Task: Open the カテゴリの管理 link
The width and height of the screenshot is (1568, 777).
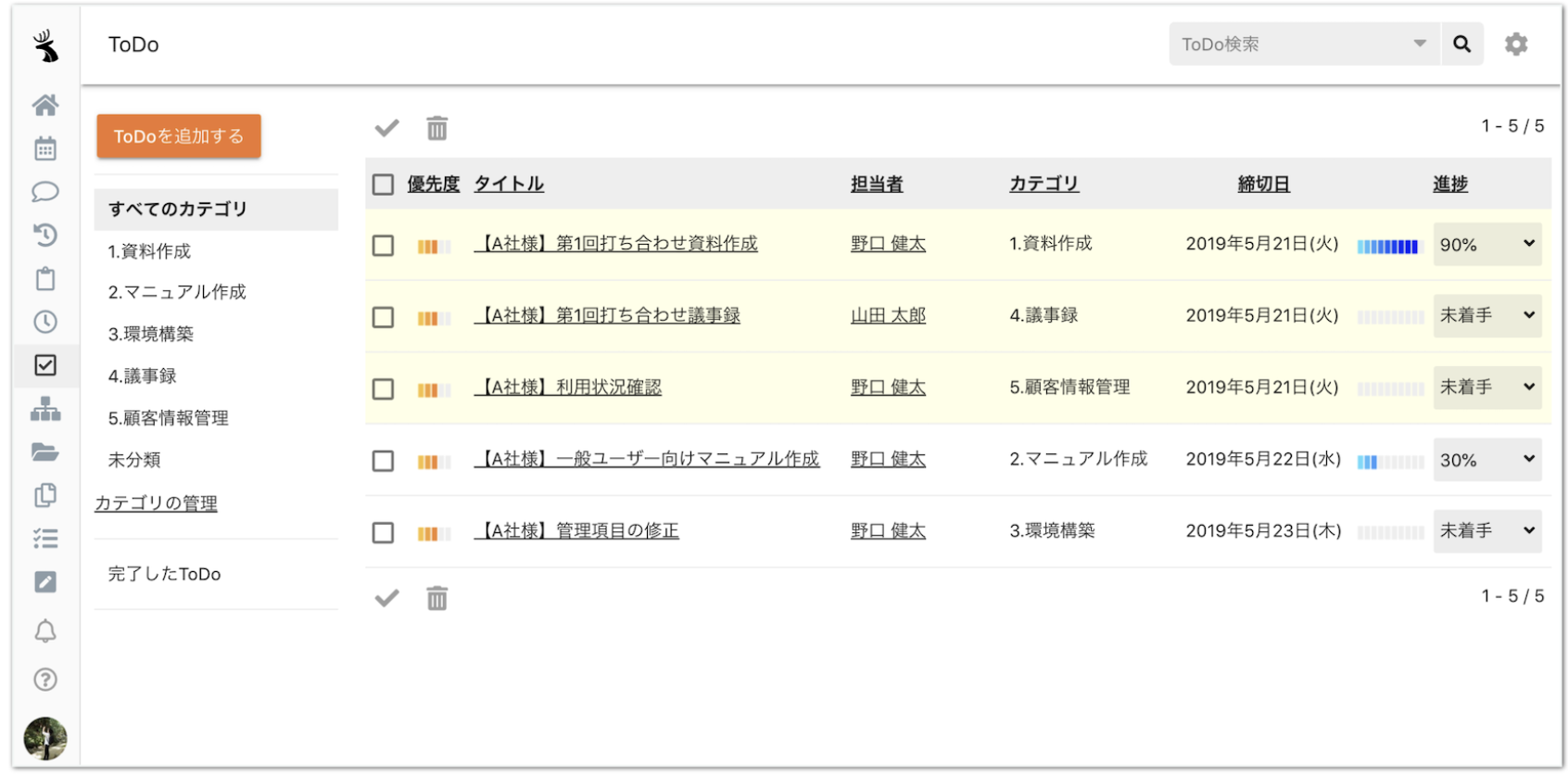Action: pyautogui.click(x=156, y=503)
